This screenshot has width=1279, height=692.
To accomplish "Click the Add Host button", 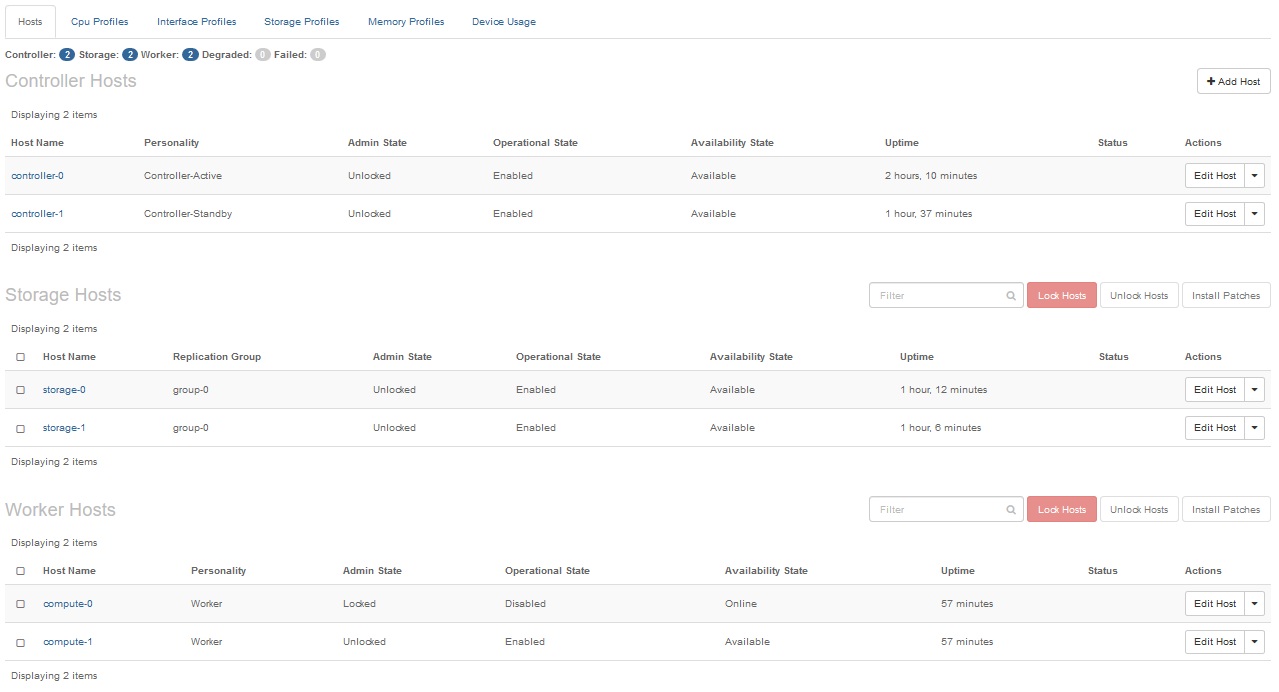I will coord(1233,82).
